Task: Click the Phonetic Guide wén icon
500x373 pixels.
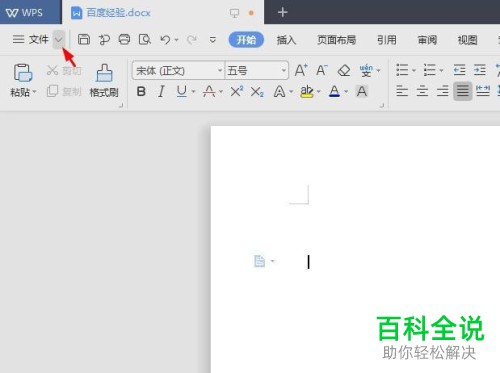Action: pyautogui.click(x=366, y=70)
